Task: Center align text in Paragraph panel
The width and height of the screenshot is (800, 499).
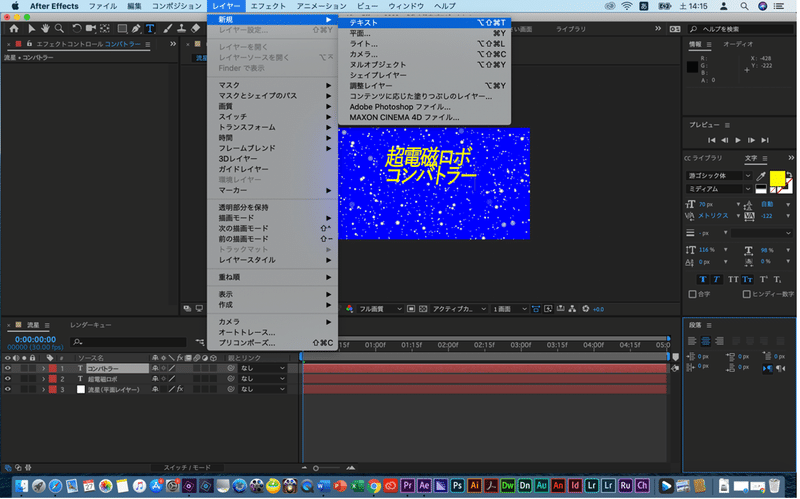Action: click(x=706, y=341)
